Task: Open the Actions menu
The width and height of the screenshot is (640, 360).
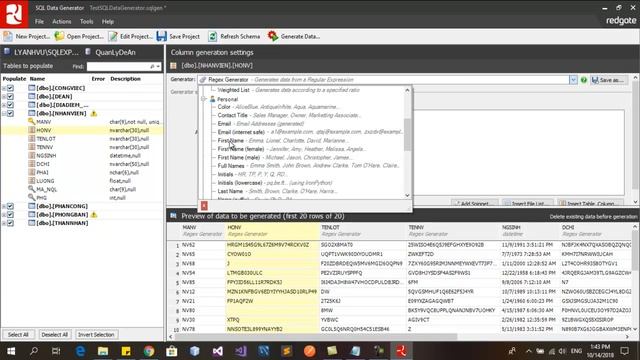Action: pos(62,22)
